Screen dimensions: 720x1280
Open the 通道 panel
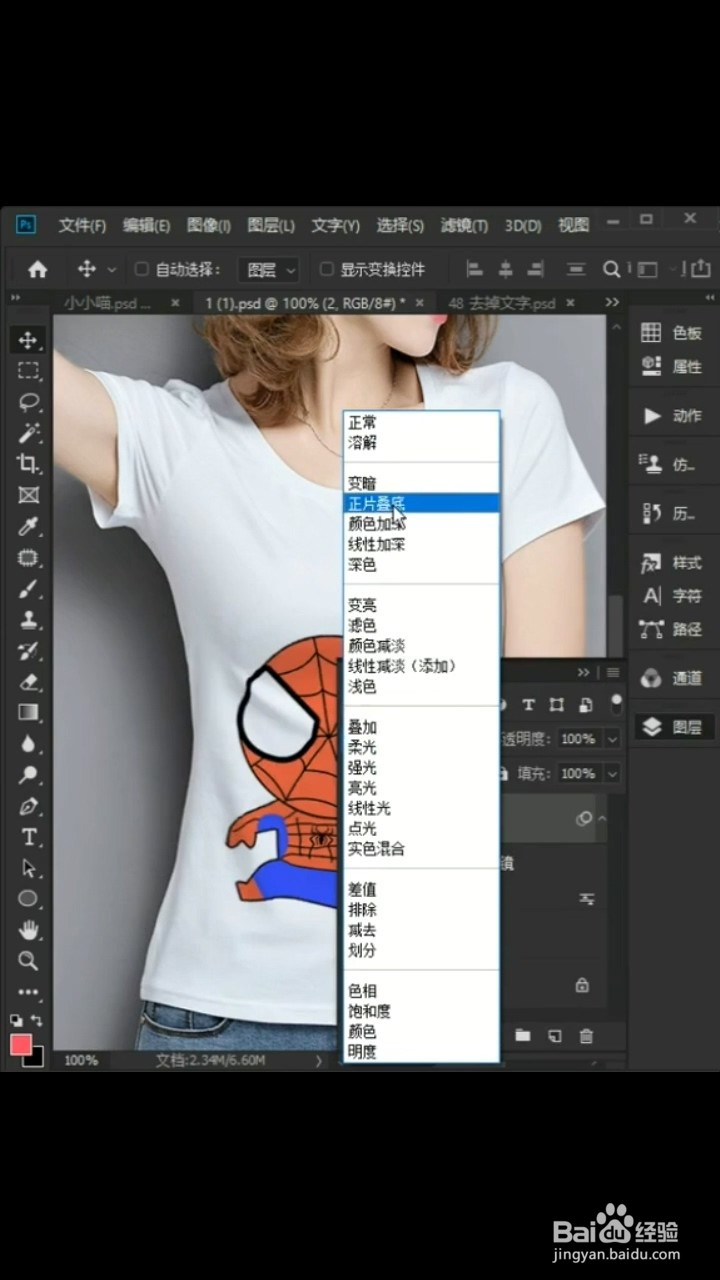coord(672,678)
